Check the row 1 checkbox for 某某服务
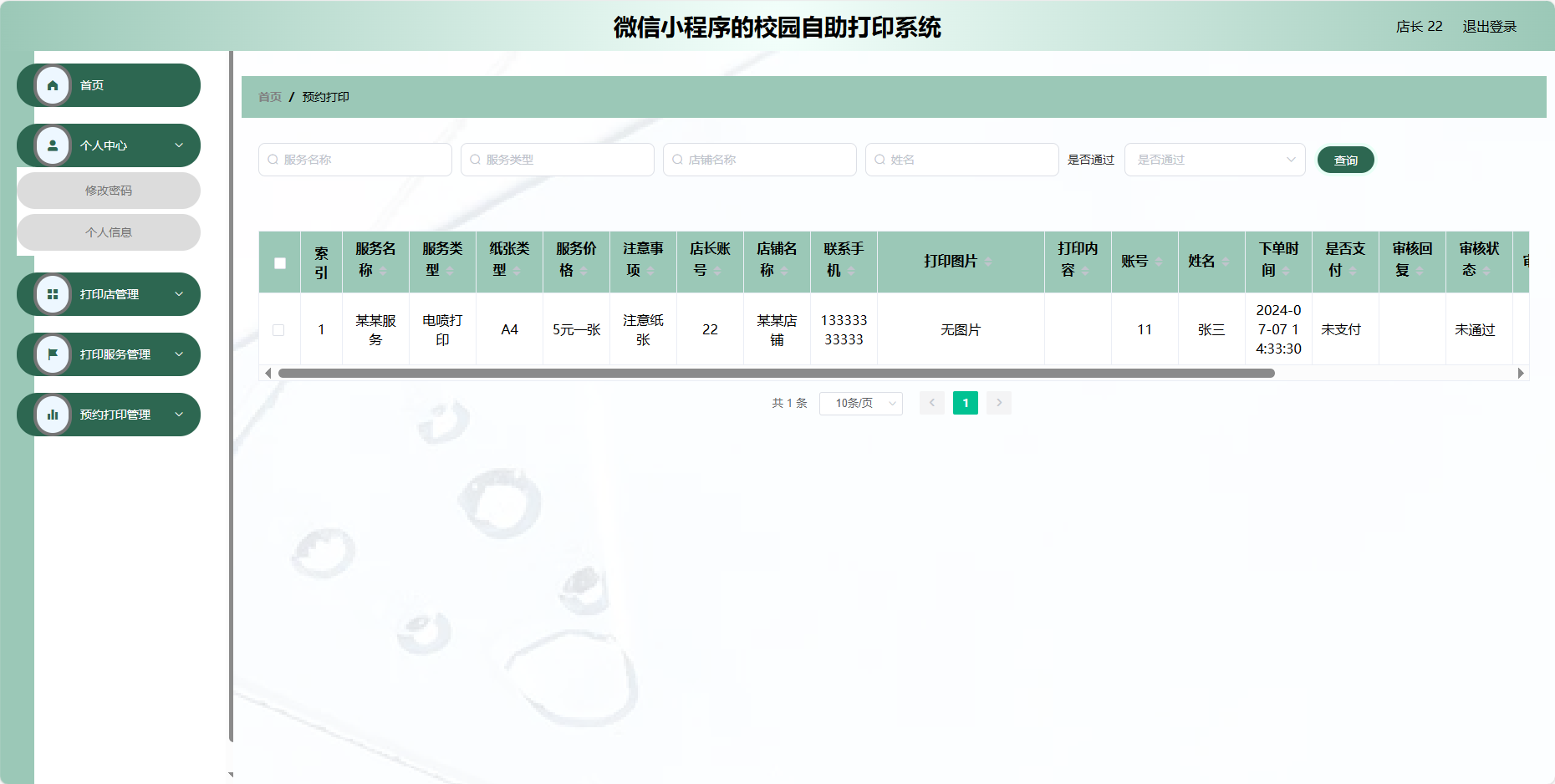Image resolution: width=1555 pixels, height=784 pixels. pos(278,330)
